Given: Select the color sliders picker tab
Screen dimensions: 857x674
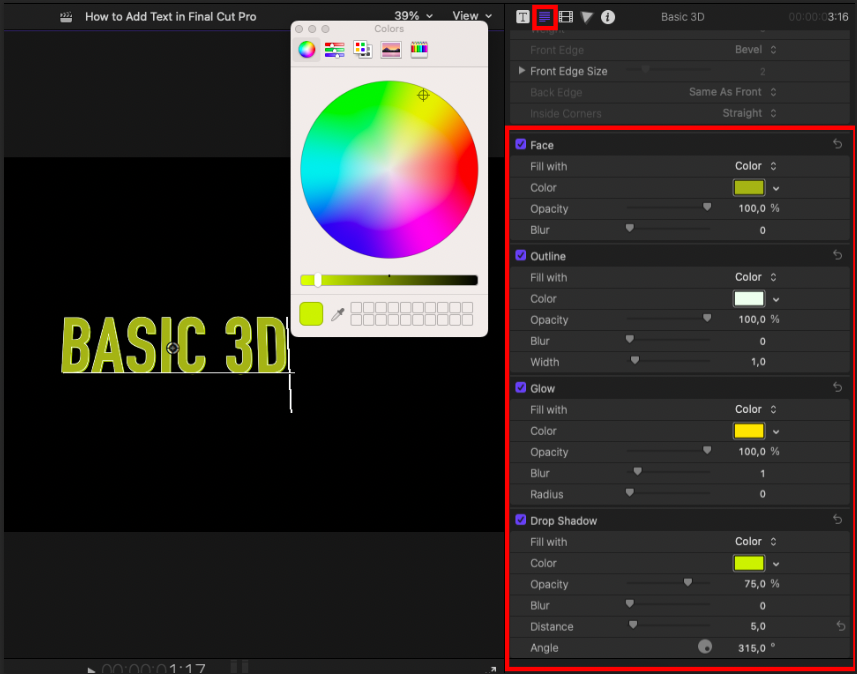Looking at the screenshot, I should [x=334, y=50].
